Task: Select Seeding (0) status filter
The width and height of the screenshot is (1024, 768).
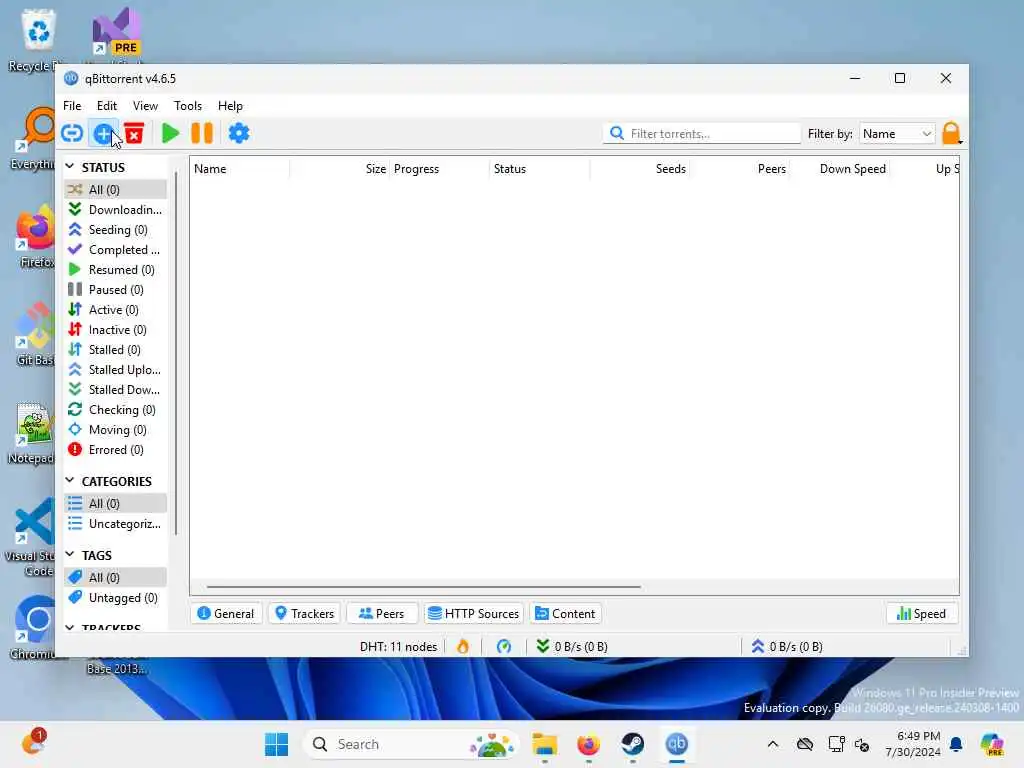Action: pyautogui.click(x=116, y=230)
